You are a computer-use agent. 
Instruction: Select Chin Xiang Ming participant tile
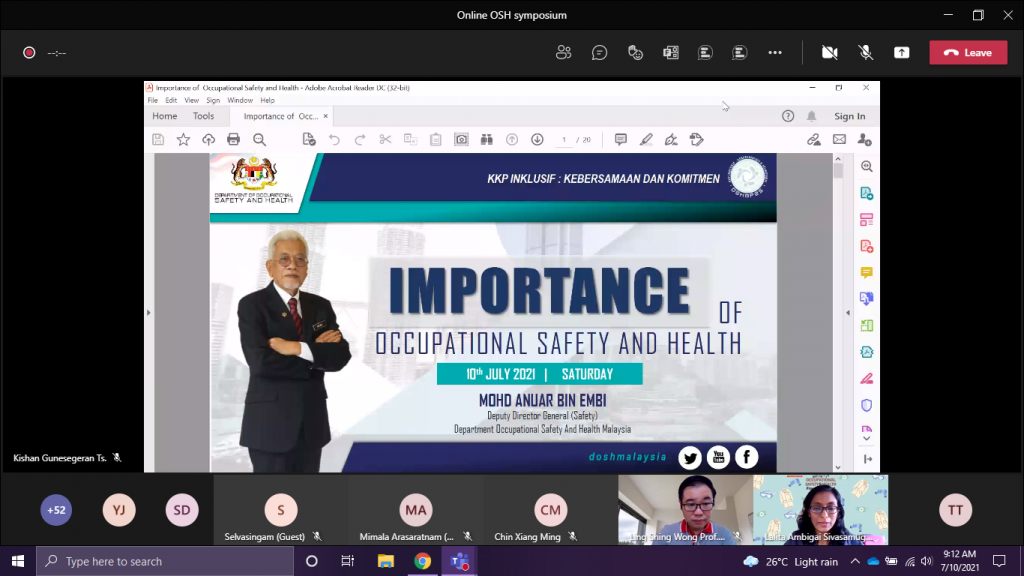coord(550,510)
